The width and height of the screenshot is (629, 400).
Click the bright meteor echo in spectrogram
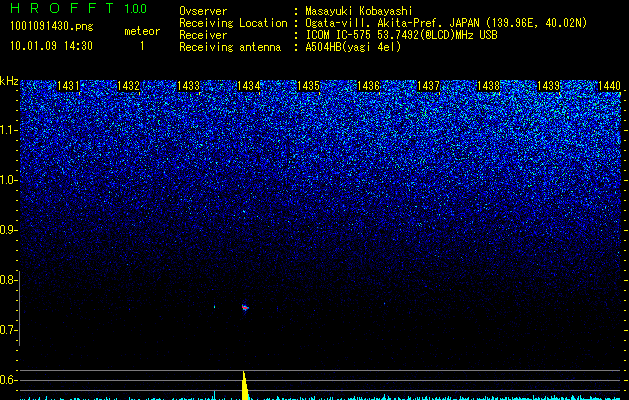(245, 308)
